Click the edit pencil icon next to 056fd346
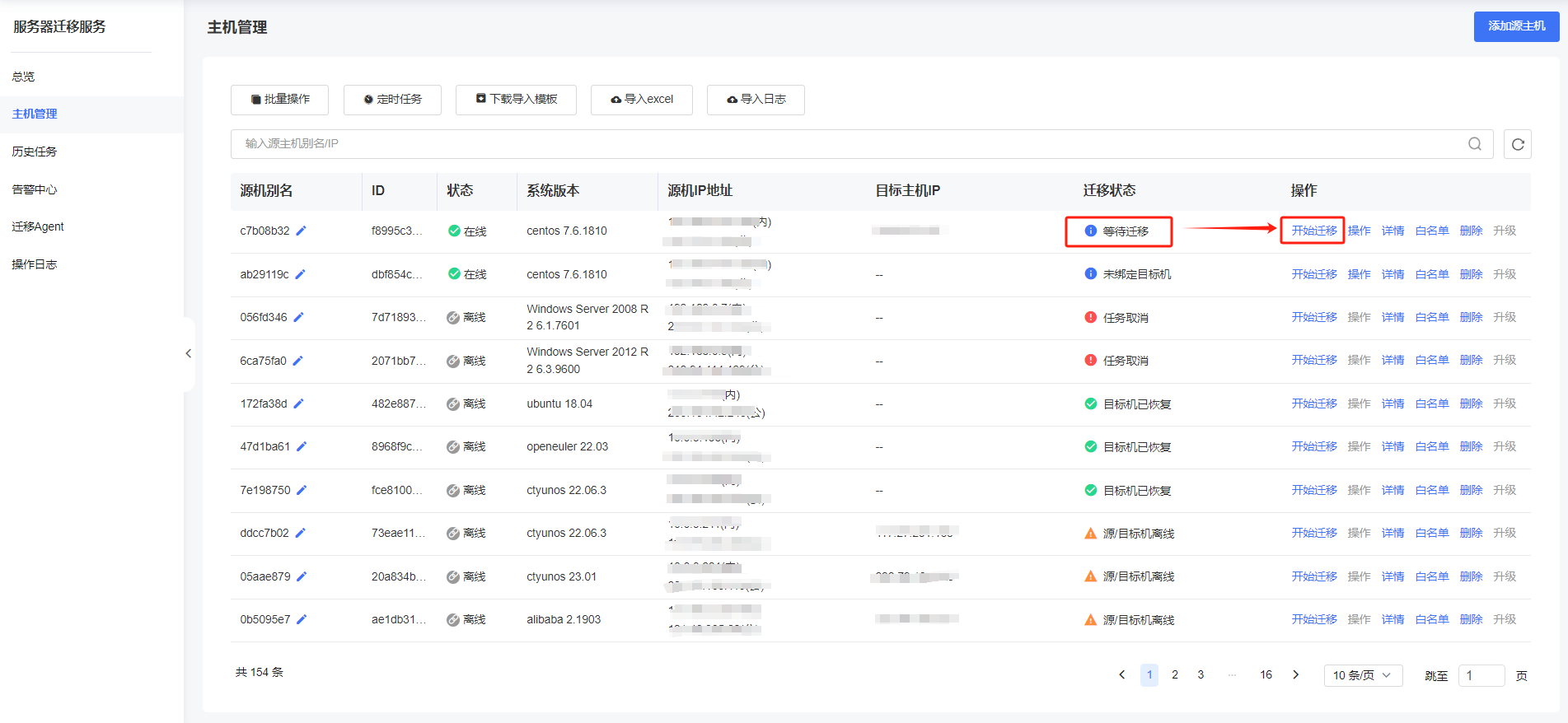 click(x=299, y=317)
